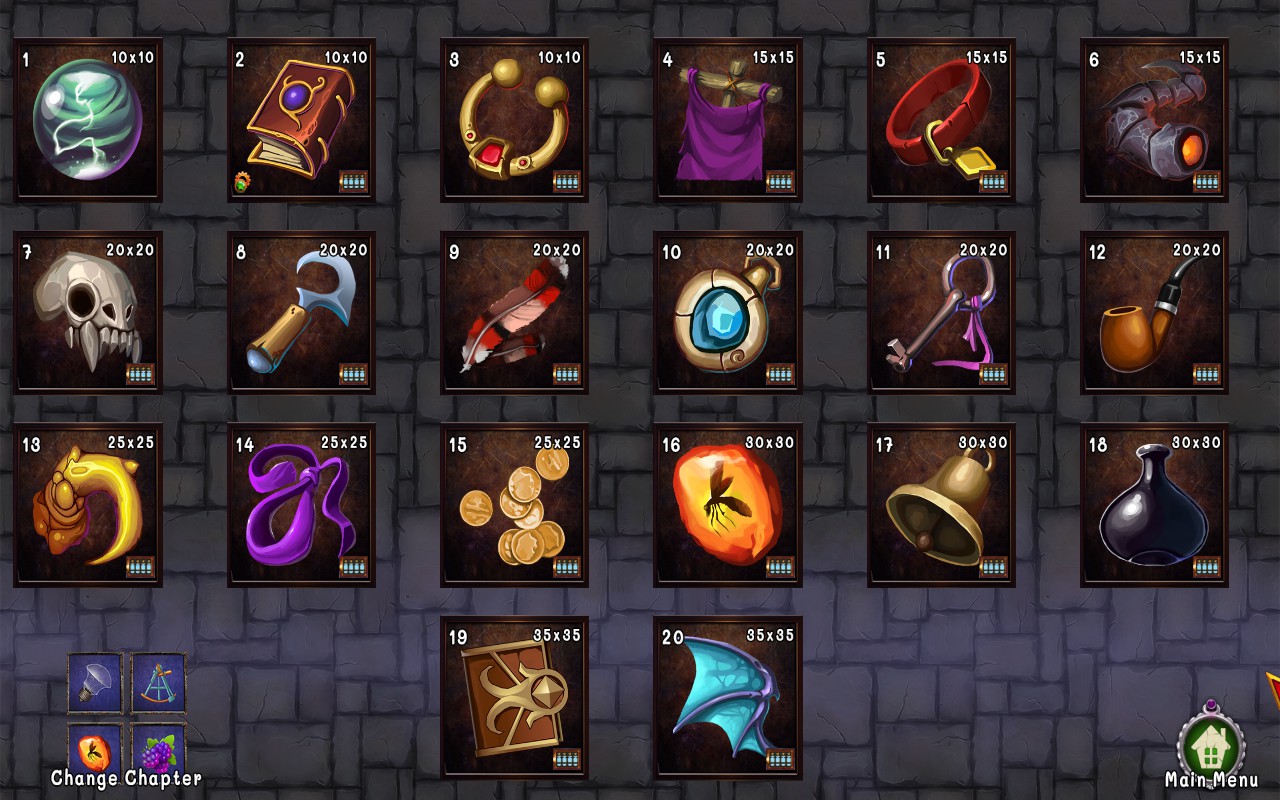Image resolution: width=1280 pixels, height=800 pixels.
Task: Choose the blue gem amulet puzzle 10
Action: [x=728, y=313]
